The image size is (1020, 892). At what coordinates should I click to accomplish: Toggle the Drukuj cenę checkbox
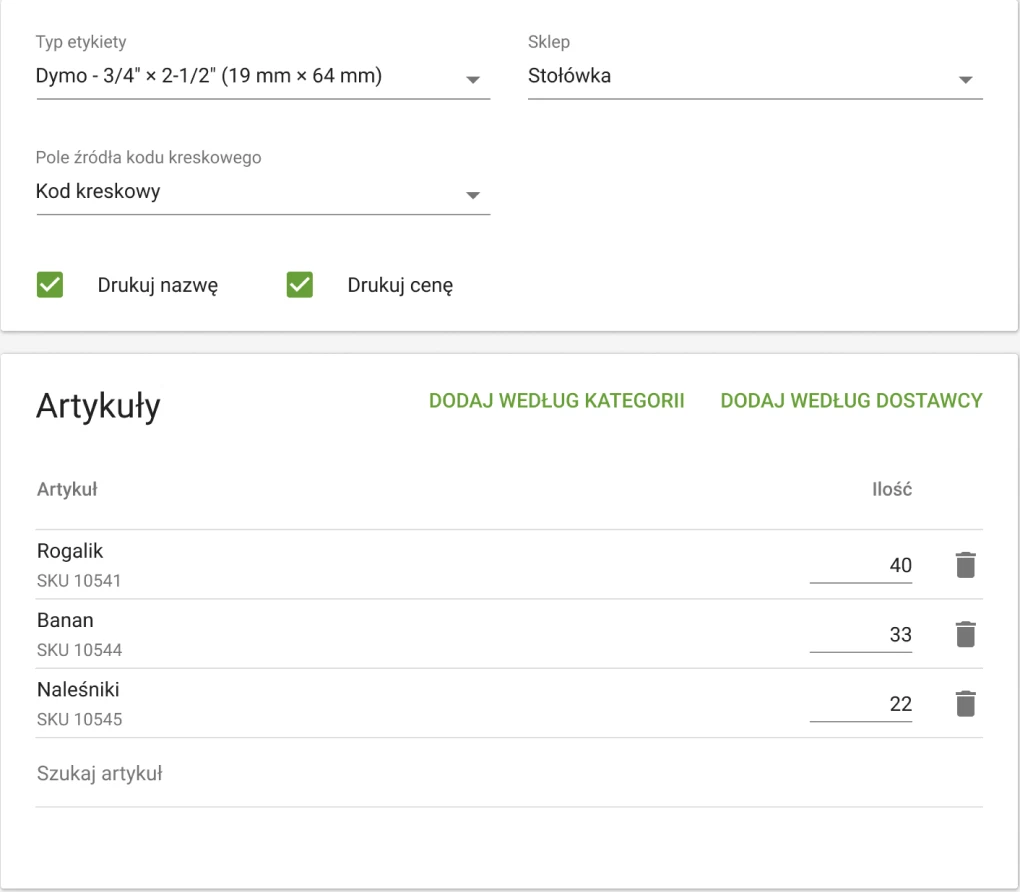300,285
